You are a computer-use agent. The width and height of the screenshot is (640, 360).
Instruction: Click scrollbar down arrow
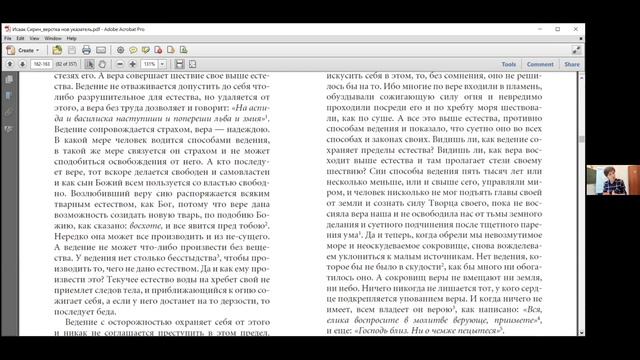click(x=581, y=333)
